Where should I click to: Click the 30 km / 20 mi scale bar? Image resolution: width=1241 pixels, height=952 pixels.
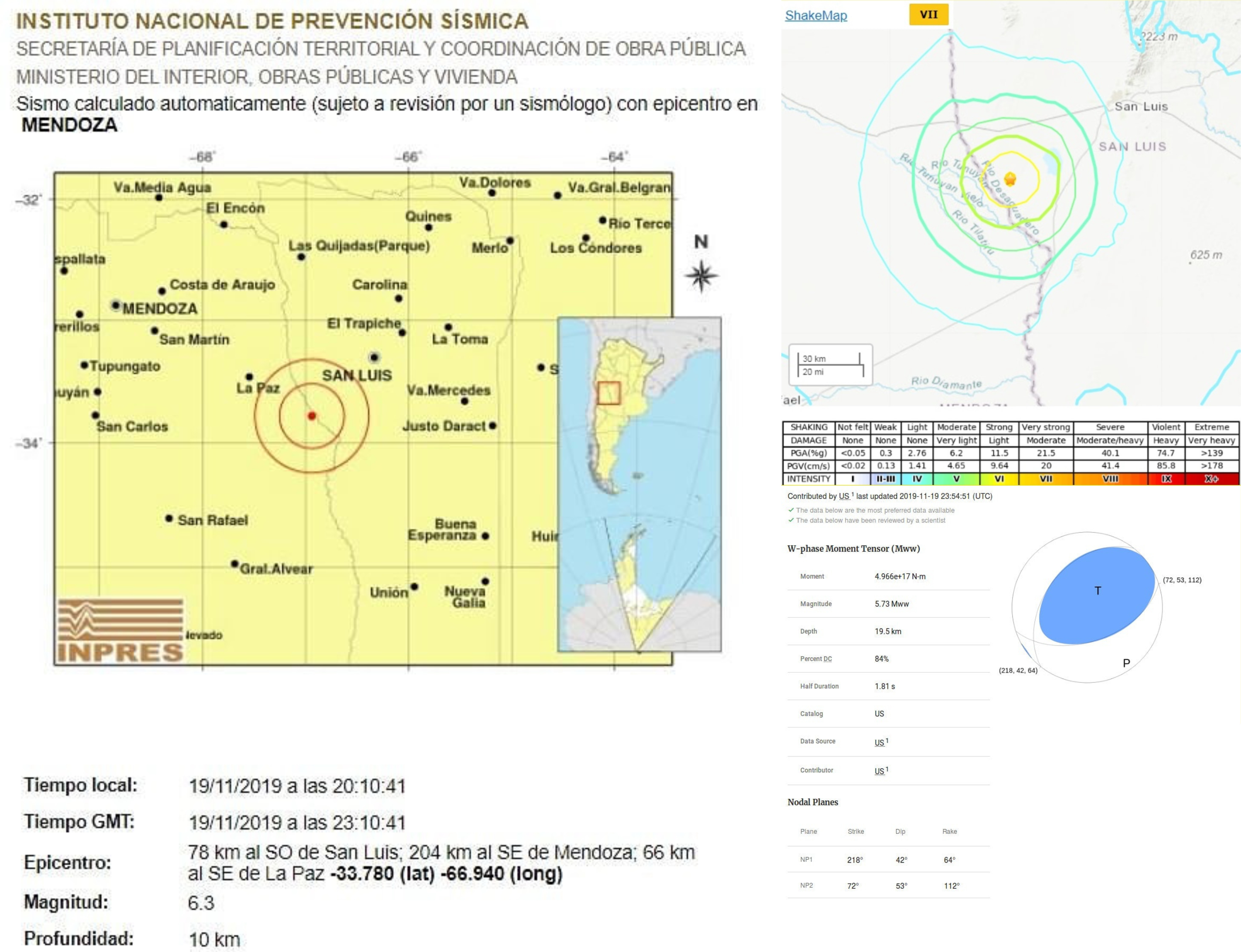pos(831,365)
